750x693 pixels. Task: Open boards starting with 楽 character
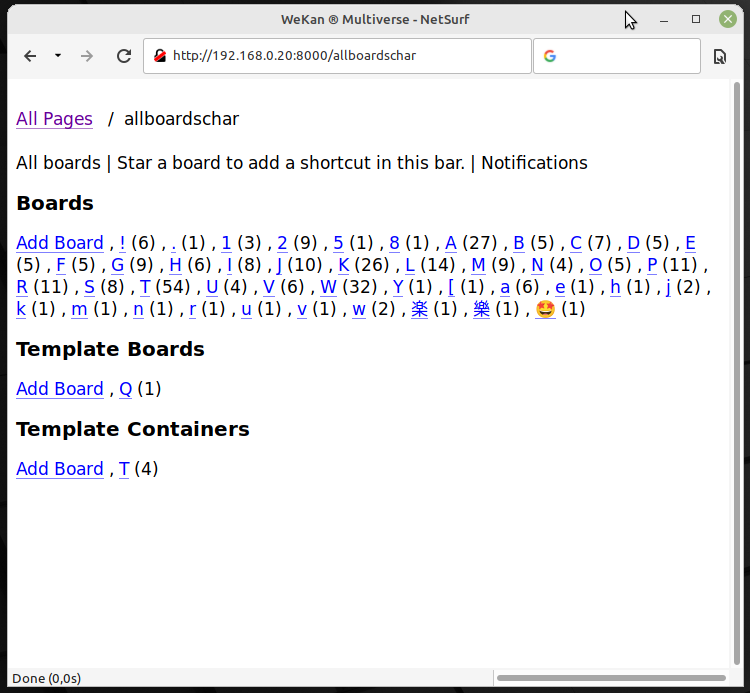pyautogui.click(x=419, y=309)
